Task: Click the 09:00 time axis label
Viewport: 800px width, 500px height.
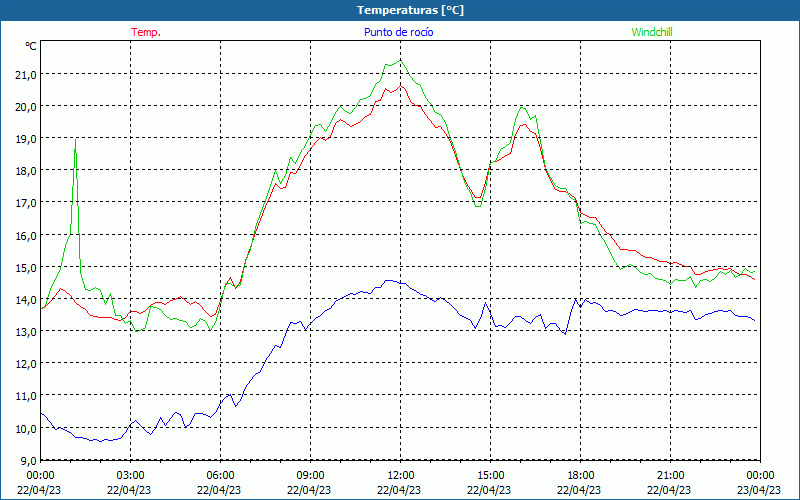Action: click(310, 476)
